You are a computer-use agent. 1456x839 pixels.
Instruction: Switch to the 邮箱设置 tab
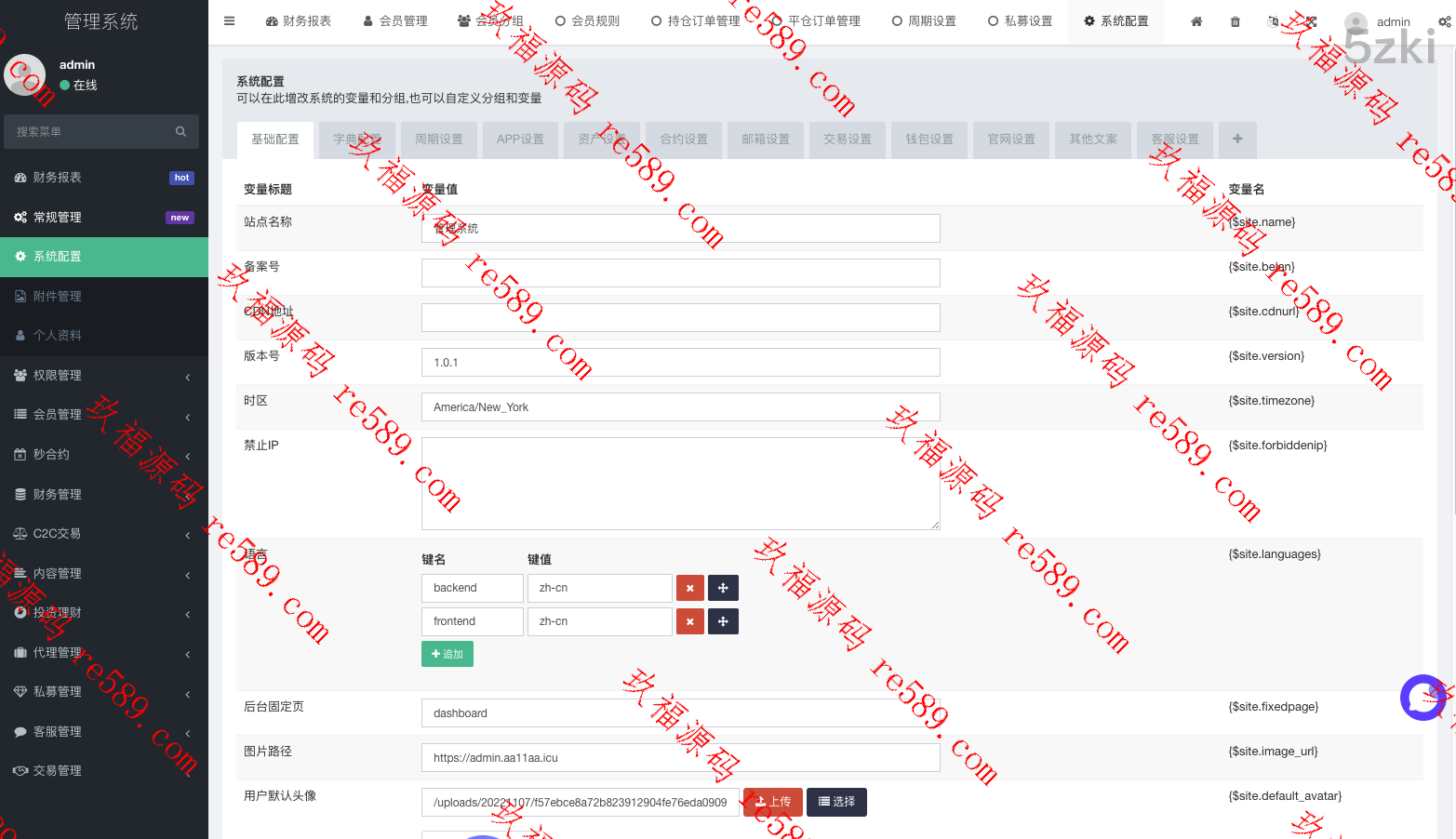(766, 140)
